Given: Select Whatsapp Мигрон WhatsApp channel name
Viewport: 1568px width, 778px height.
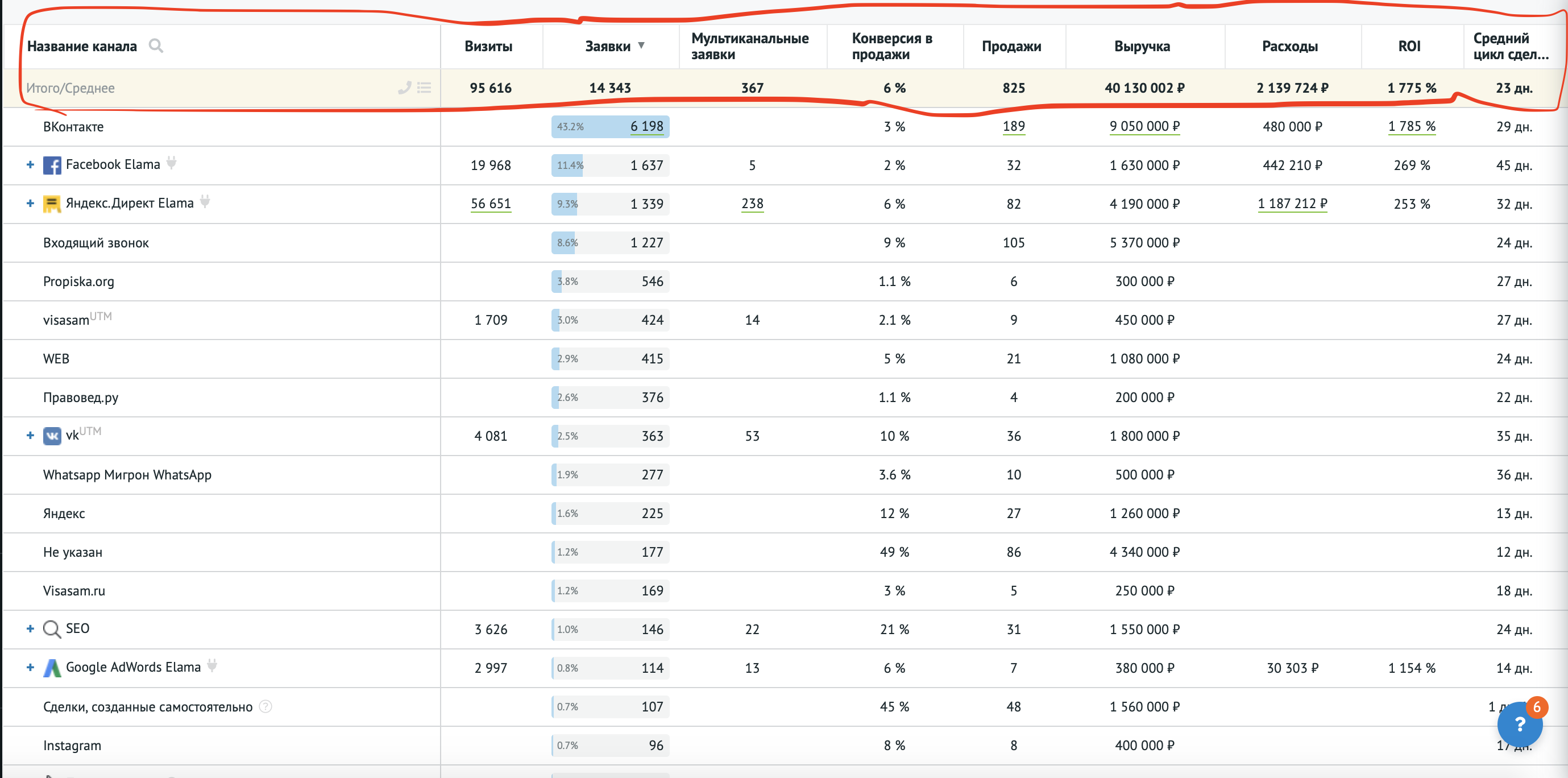Looking at the screenshot, I should [x=127, y=475].
